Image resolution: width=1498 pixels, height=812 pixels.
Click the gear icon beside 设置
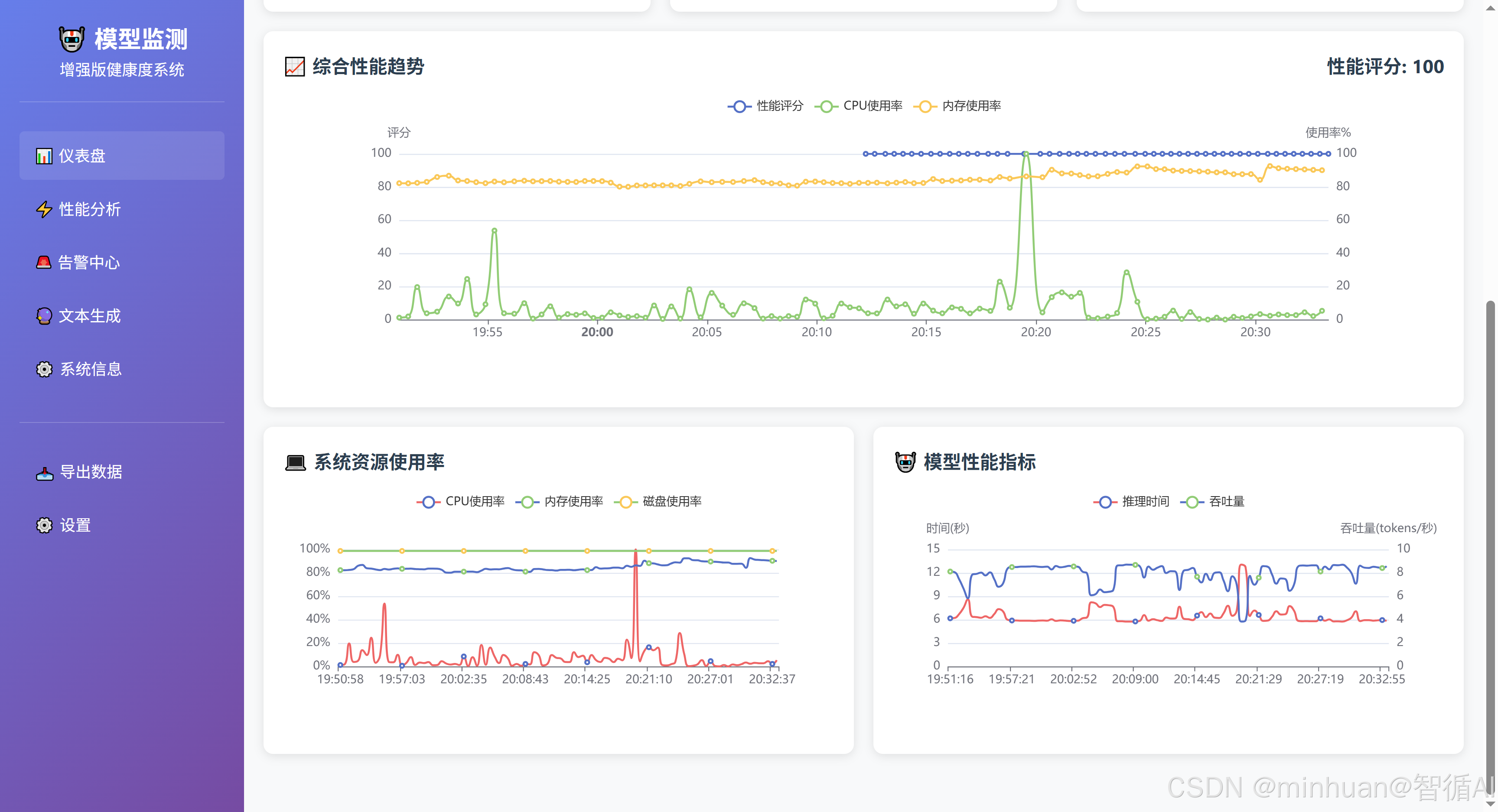(44, 526)
